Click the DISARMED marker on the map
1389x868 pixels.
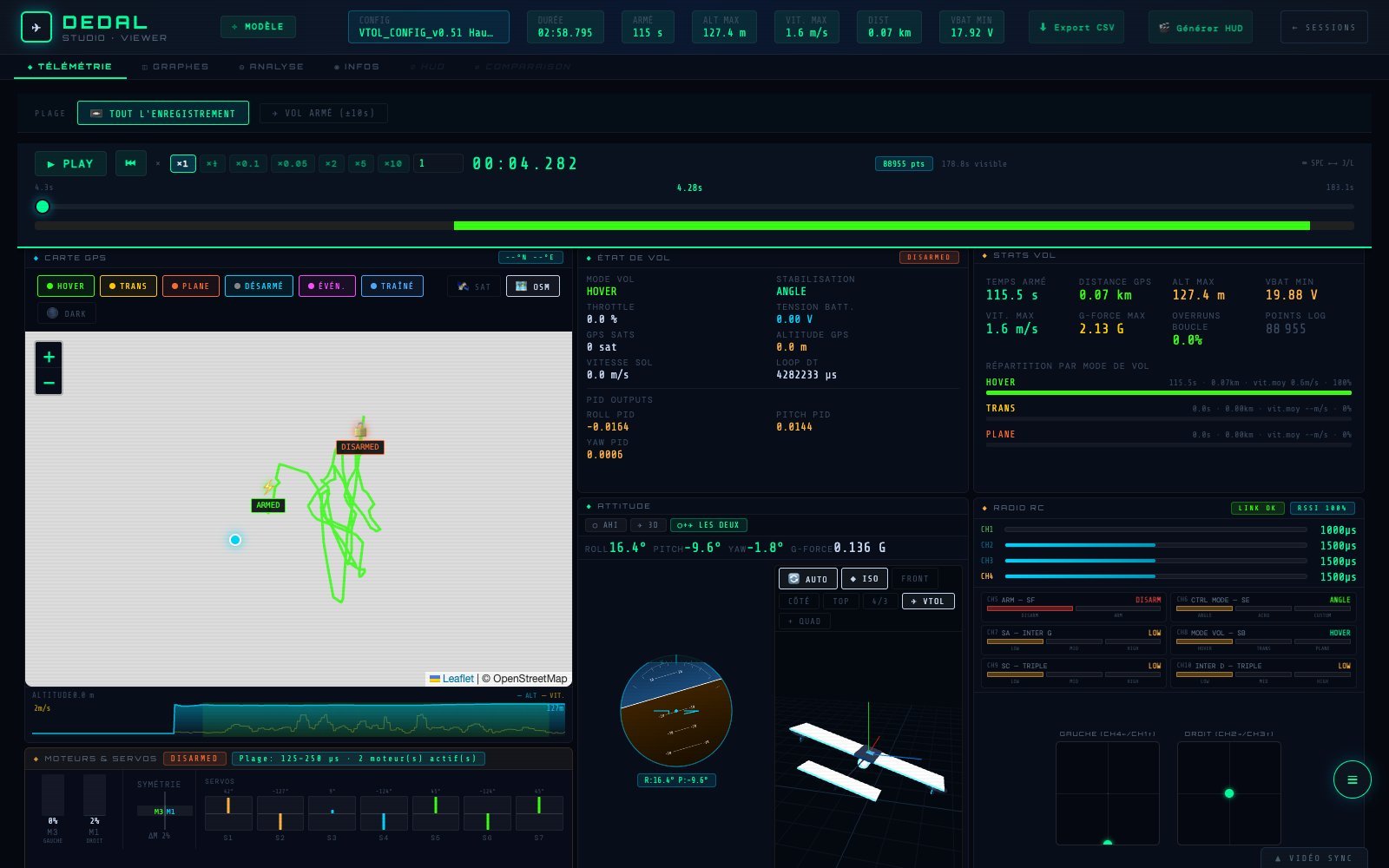click(359, 447)
